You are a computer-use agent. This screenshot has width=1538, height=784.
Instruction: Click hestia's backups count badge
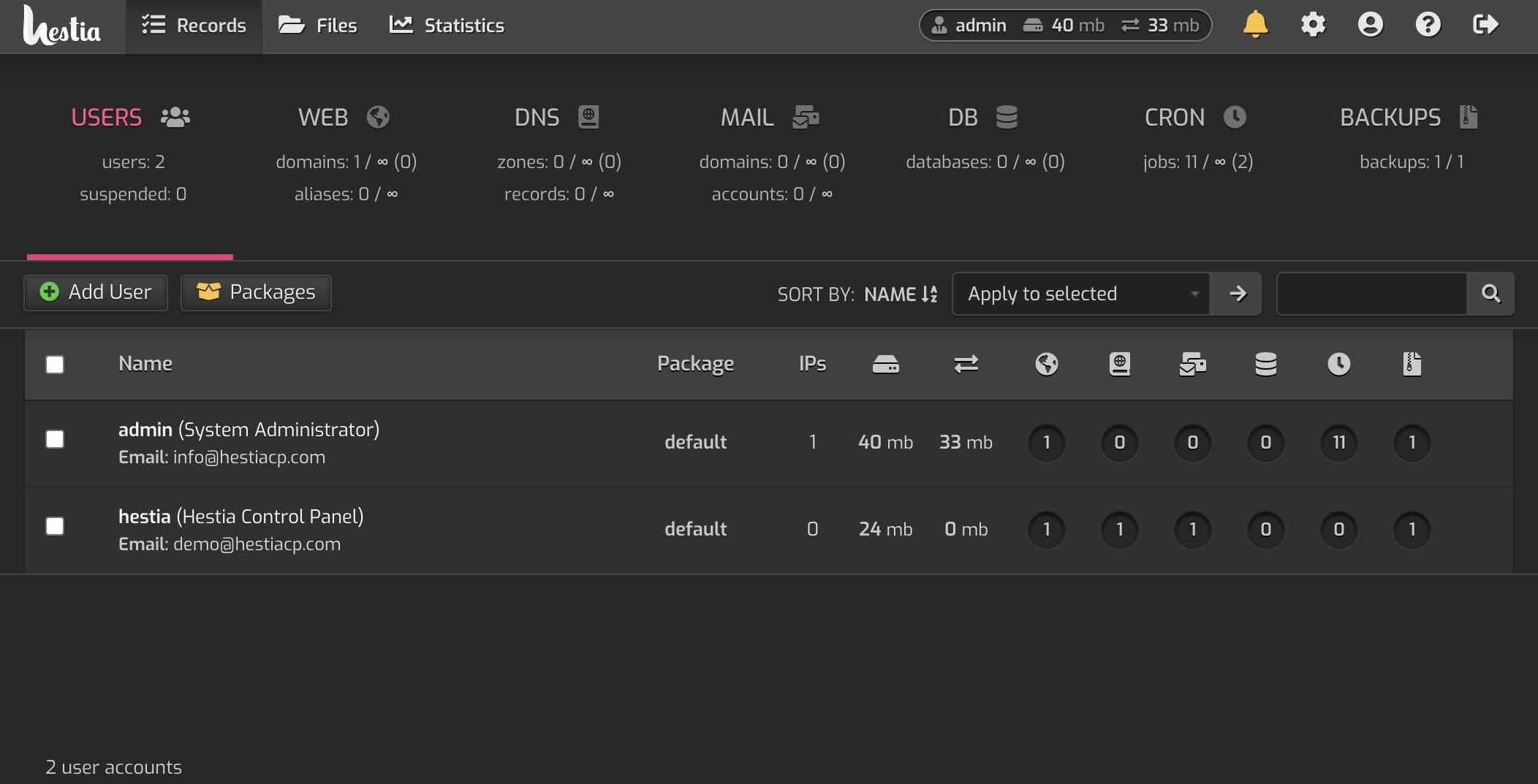[x=1412, y=529]
